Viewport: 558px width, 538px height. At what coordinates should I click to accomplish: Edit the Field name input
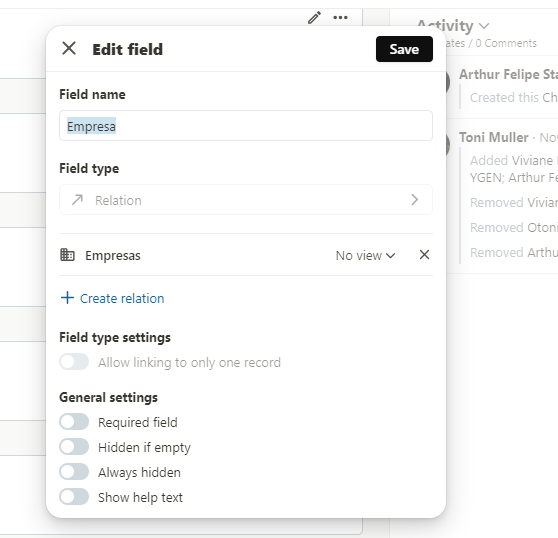[246, 126]
